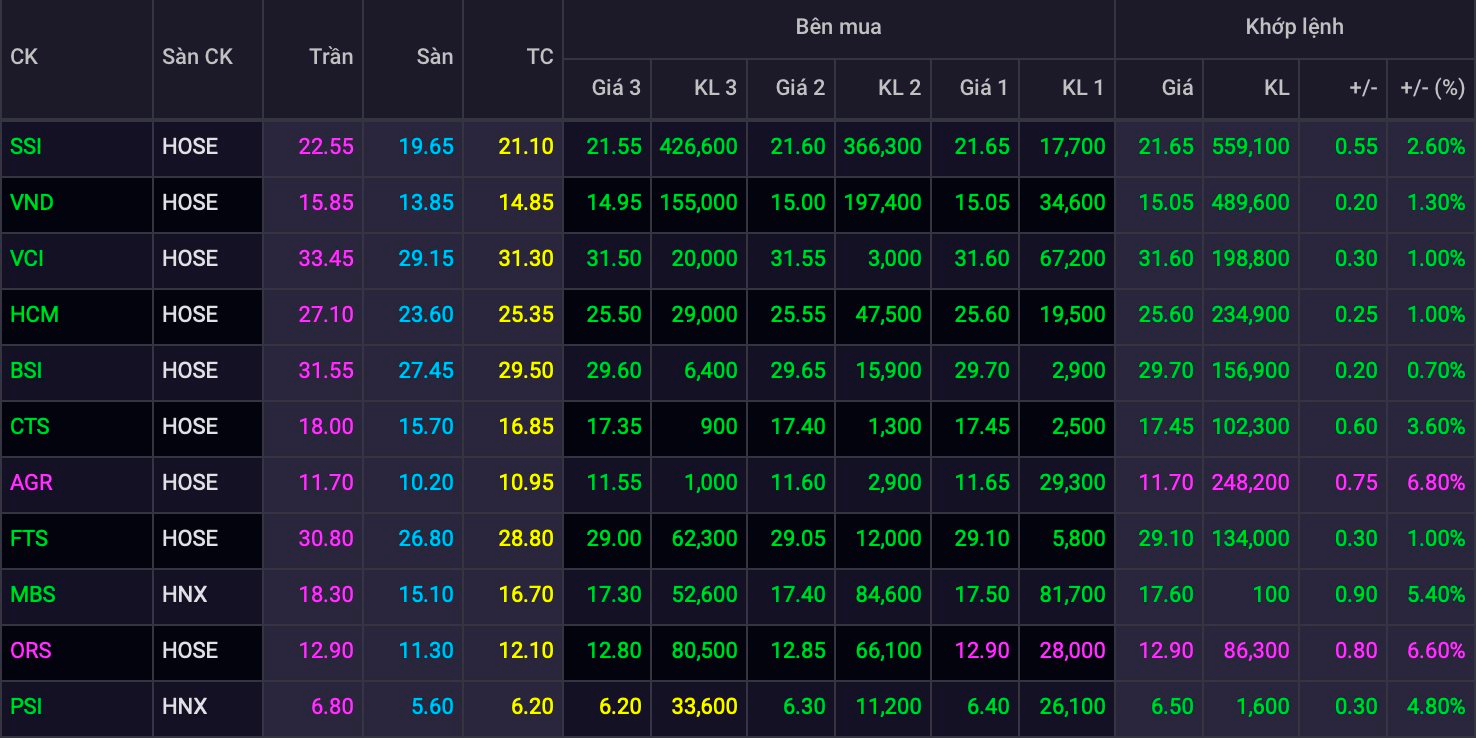Select SSI matched volume 559,100
This screenshot has width=1476, height=738.
(1251, 147)
